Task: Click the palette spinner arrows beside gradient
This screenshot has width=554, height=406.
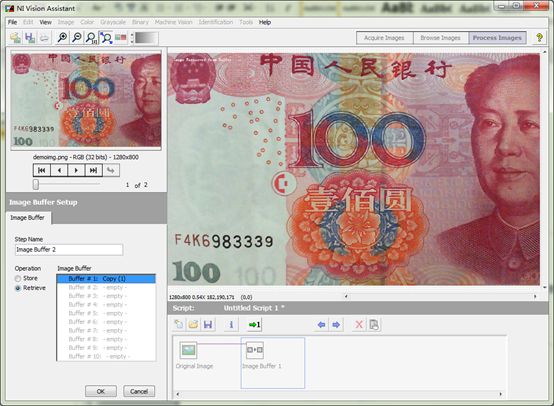Action: coord(132,38)
